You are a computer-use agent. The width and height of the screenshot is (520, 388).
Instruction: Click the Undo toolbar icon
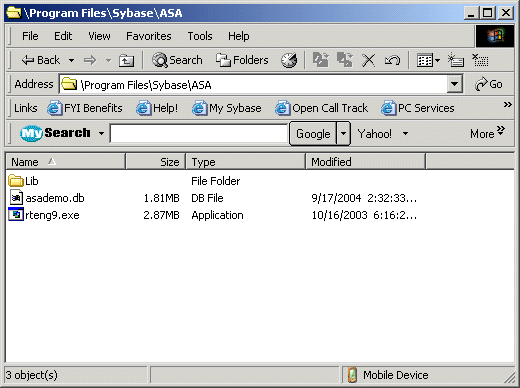click(x=392, y=61)
